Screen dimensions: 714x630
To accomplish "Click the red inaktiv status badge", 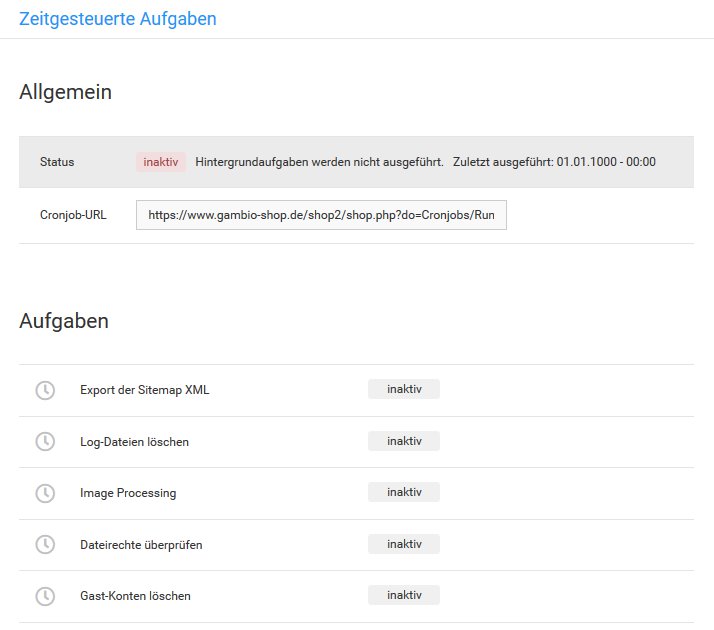I will [161, 162].
